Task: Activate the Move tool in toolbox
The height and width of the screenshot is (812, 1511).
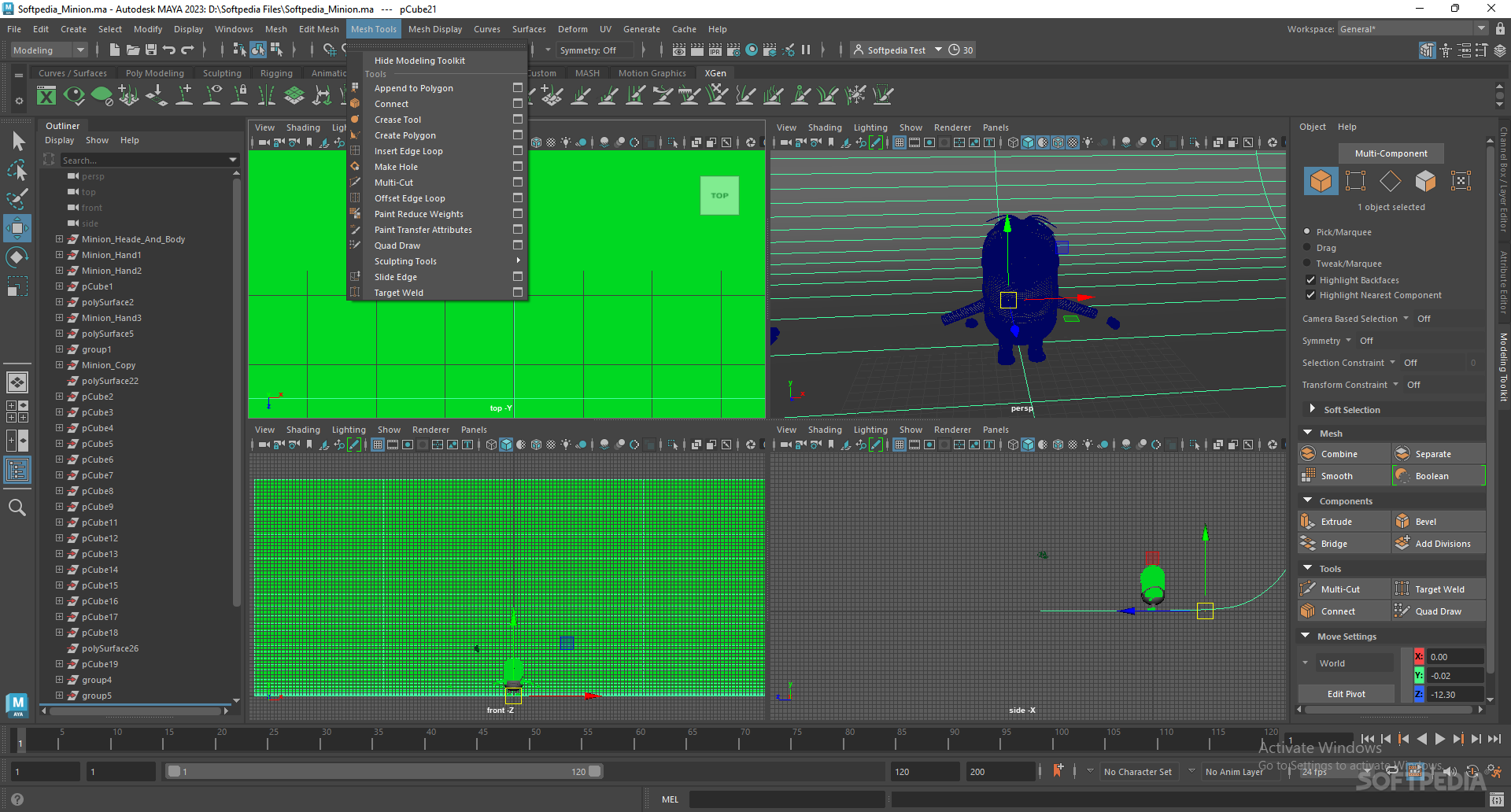Action: pos(17,228)
